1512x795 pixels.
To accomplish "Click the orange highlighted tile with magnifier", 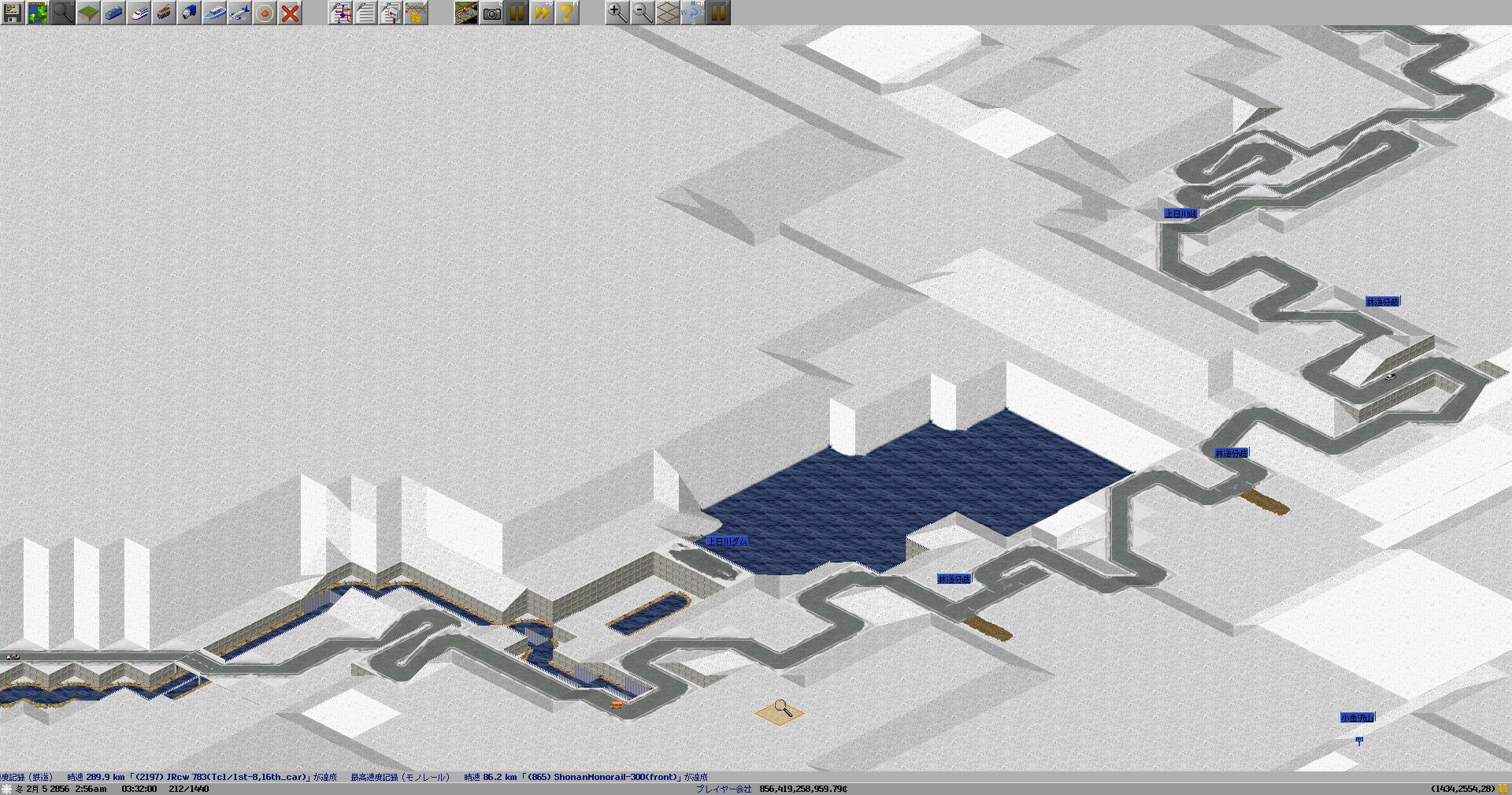I will pyautogui.click(x=780, y=711).
